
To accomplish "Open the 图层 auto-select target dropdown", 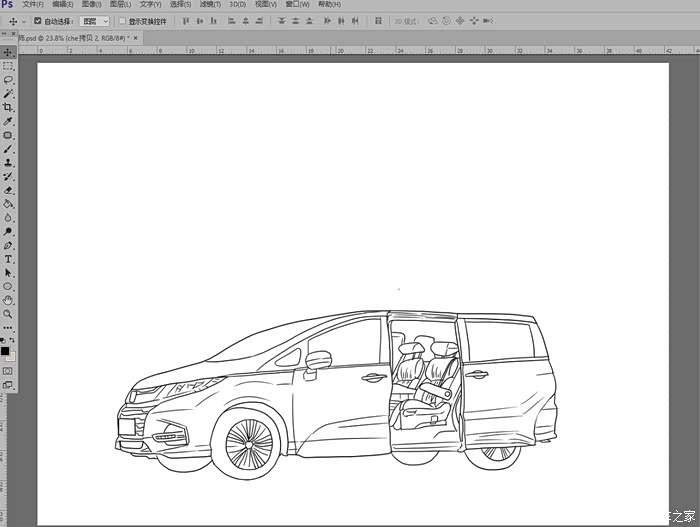I will [94, 20].
